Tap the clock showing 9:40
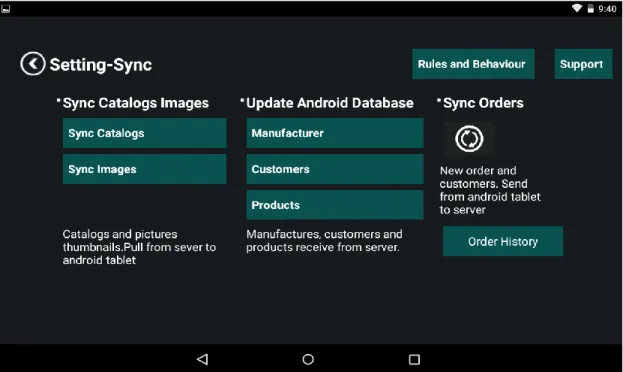Screen dimensions: 623x372 click(x=607, y=9)
